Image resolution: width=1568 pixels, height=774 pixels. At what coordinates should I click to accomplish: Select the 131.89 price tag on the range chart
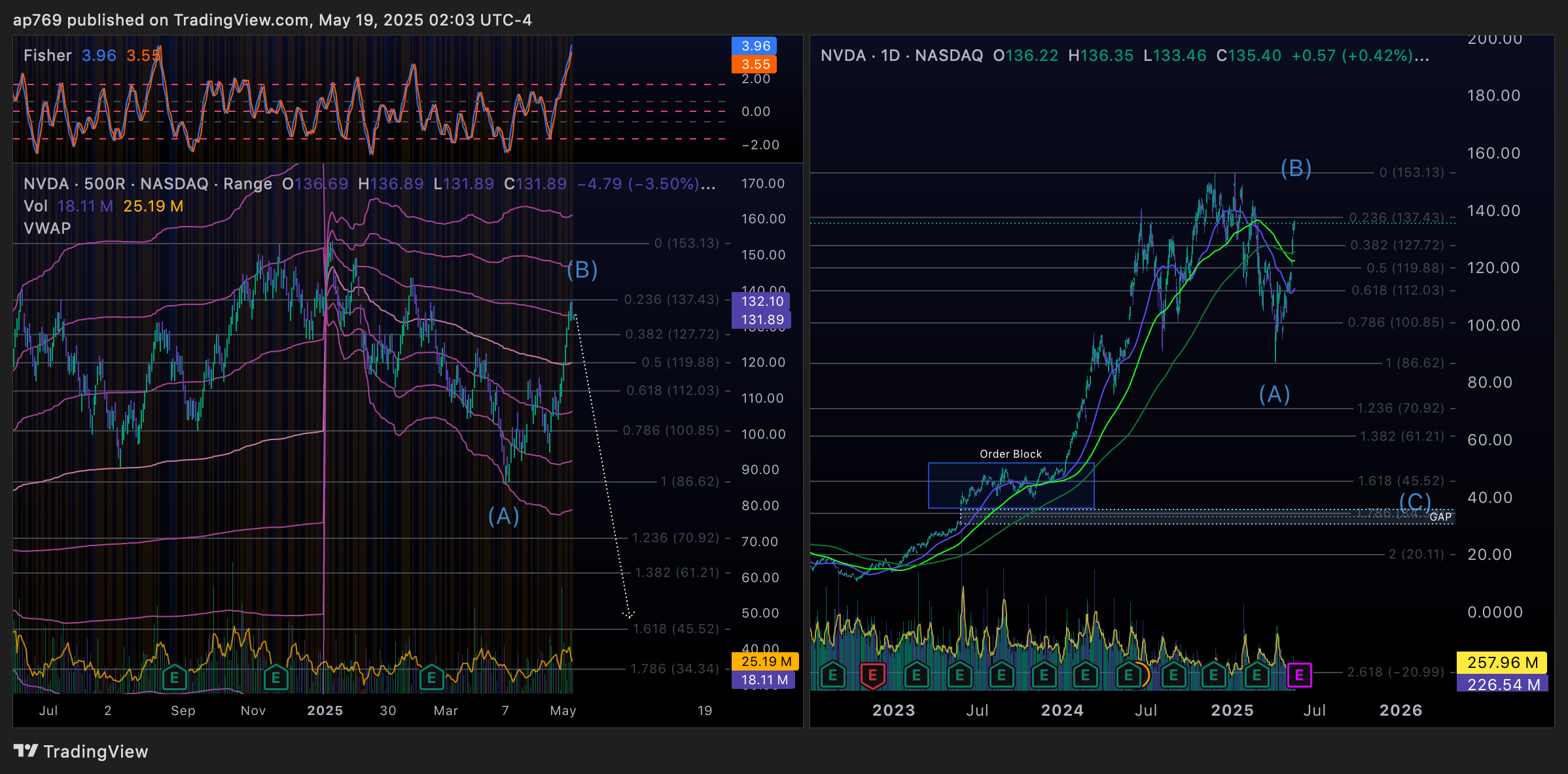[761, 320]
